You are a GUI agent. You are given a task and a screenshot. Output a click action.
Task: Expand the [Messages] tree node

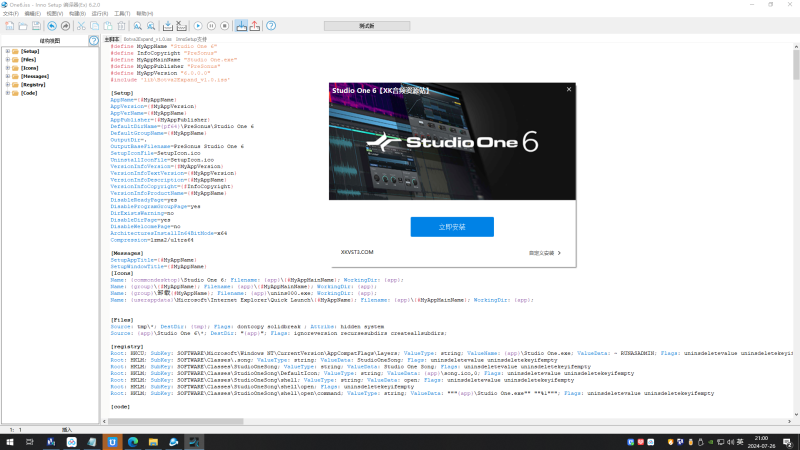tap(8, 76)
